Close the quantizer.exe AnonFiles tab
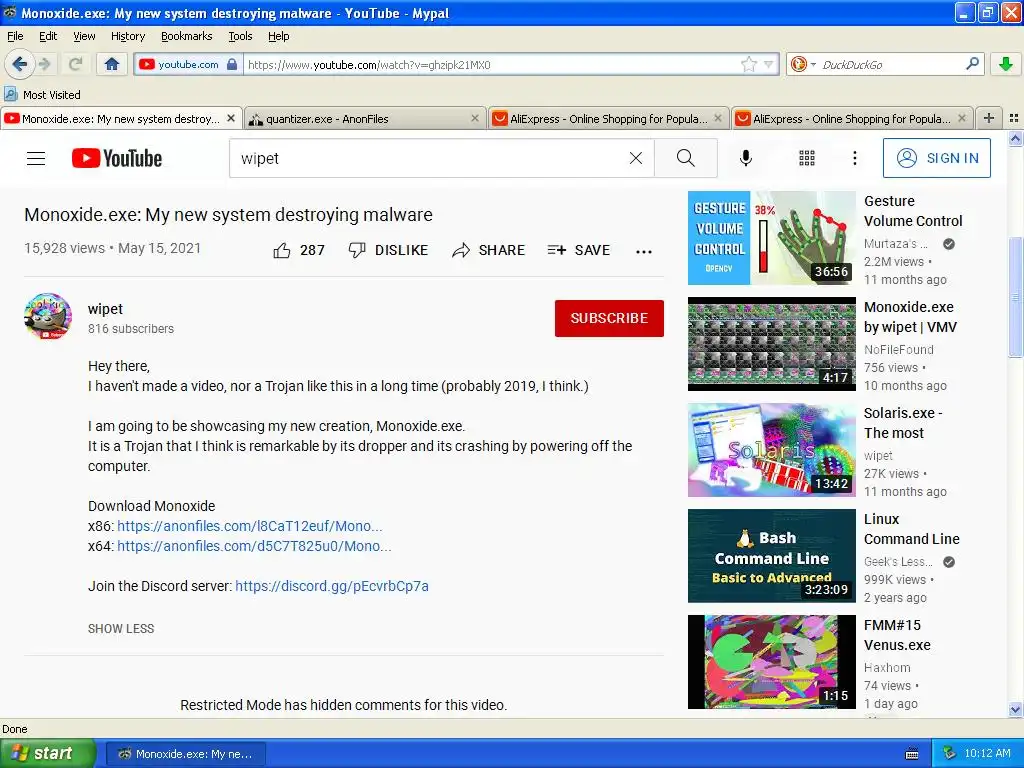 click(x=475, y=118)
